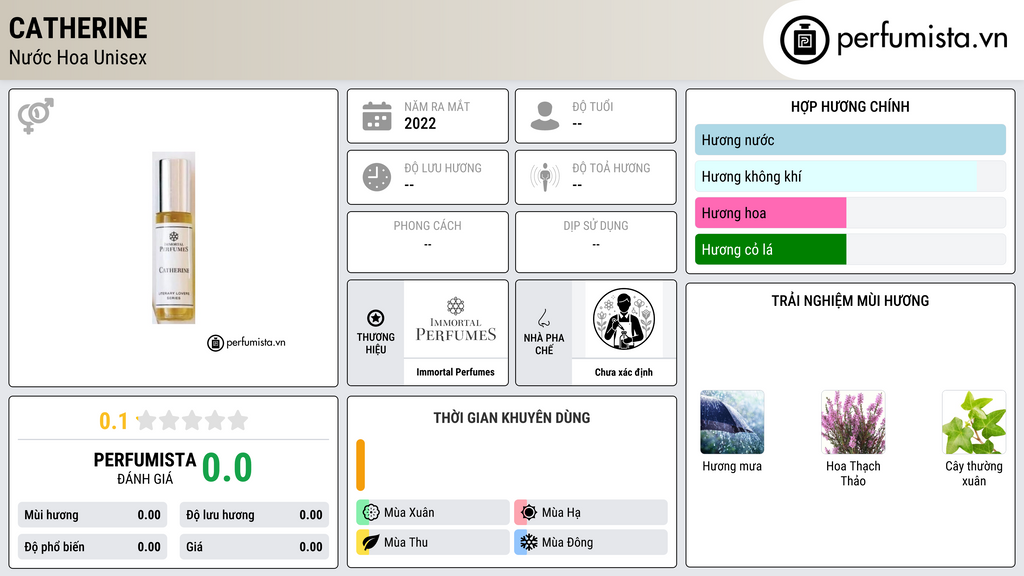Click the Thời gian khuyên dùng heading
The image size is (1024, 576).
pyautogui.click(x=512, y=418)
